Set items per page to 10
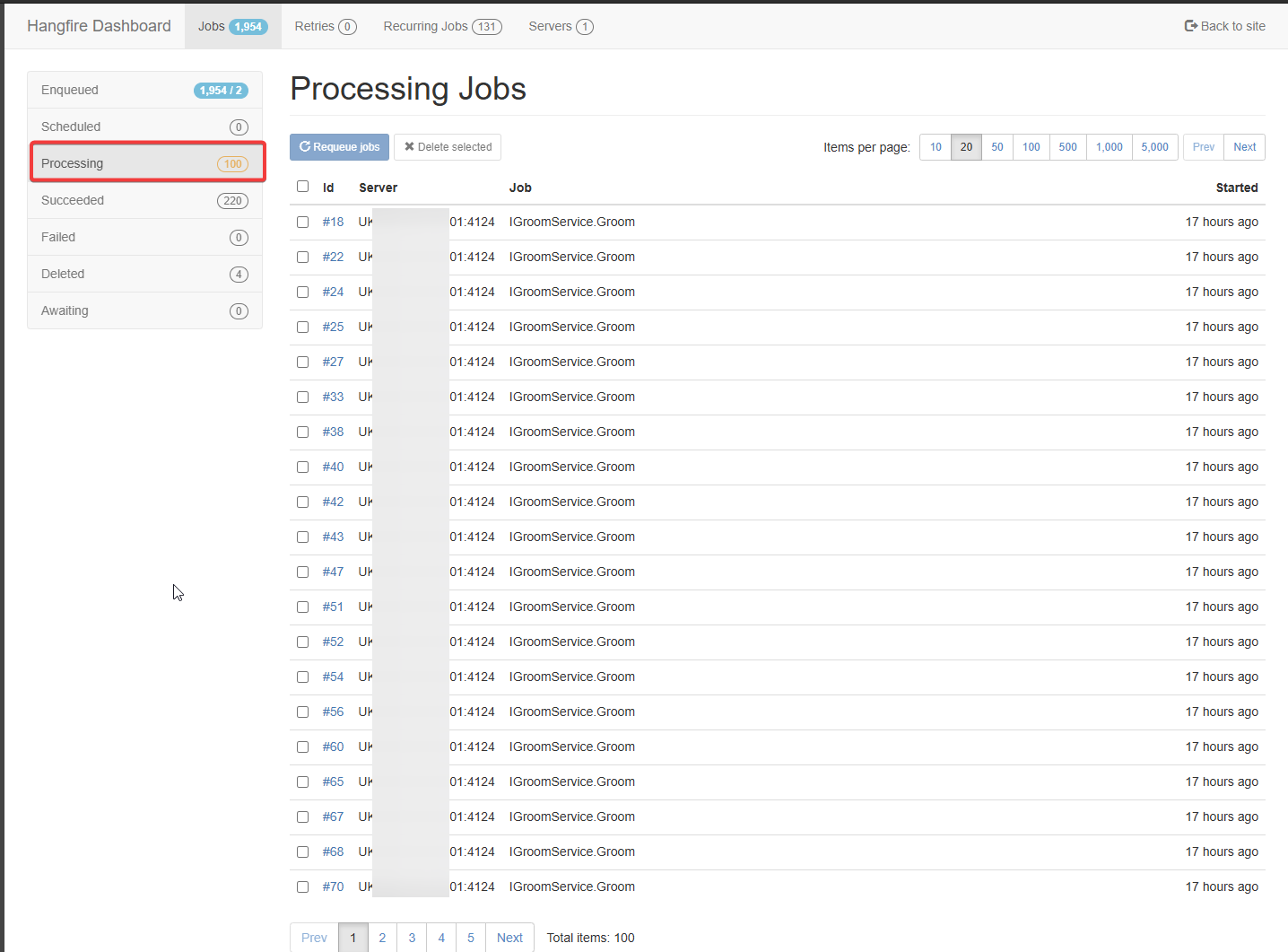This screenshot has width=1288, height=952. coord(936,147)
